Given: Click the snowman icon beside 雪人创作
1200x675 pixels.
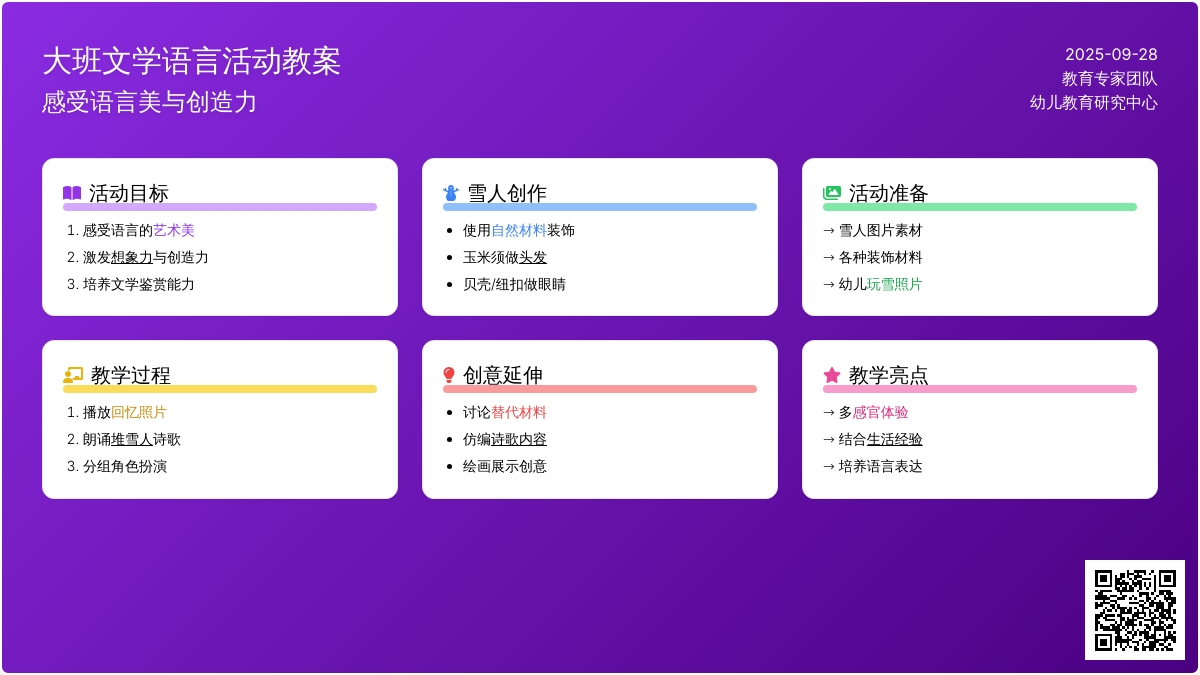Looking at the screenshot, I should 451,193.
